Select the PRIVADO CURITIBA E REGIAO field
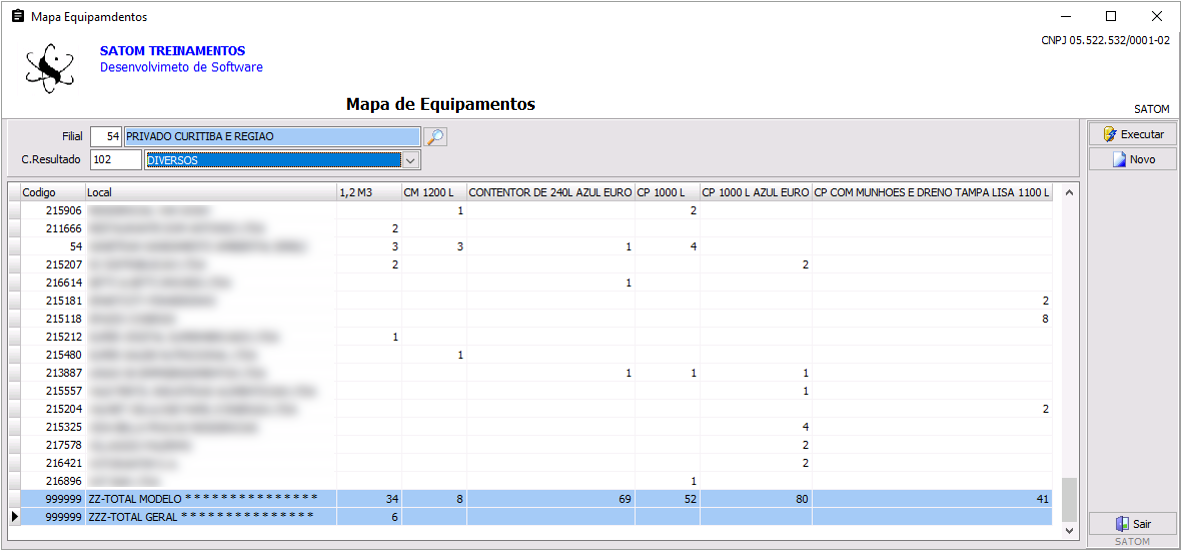This screenshot has height=552, width=1183. [x=271, y=137]
